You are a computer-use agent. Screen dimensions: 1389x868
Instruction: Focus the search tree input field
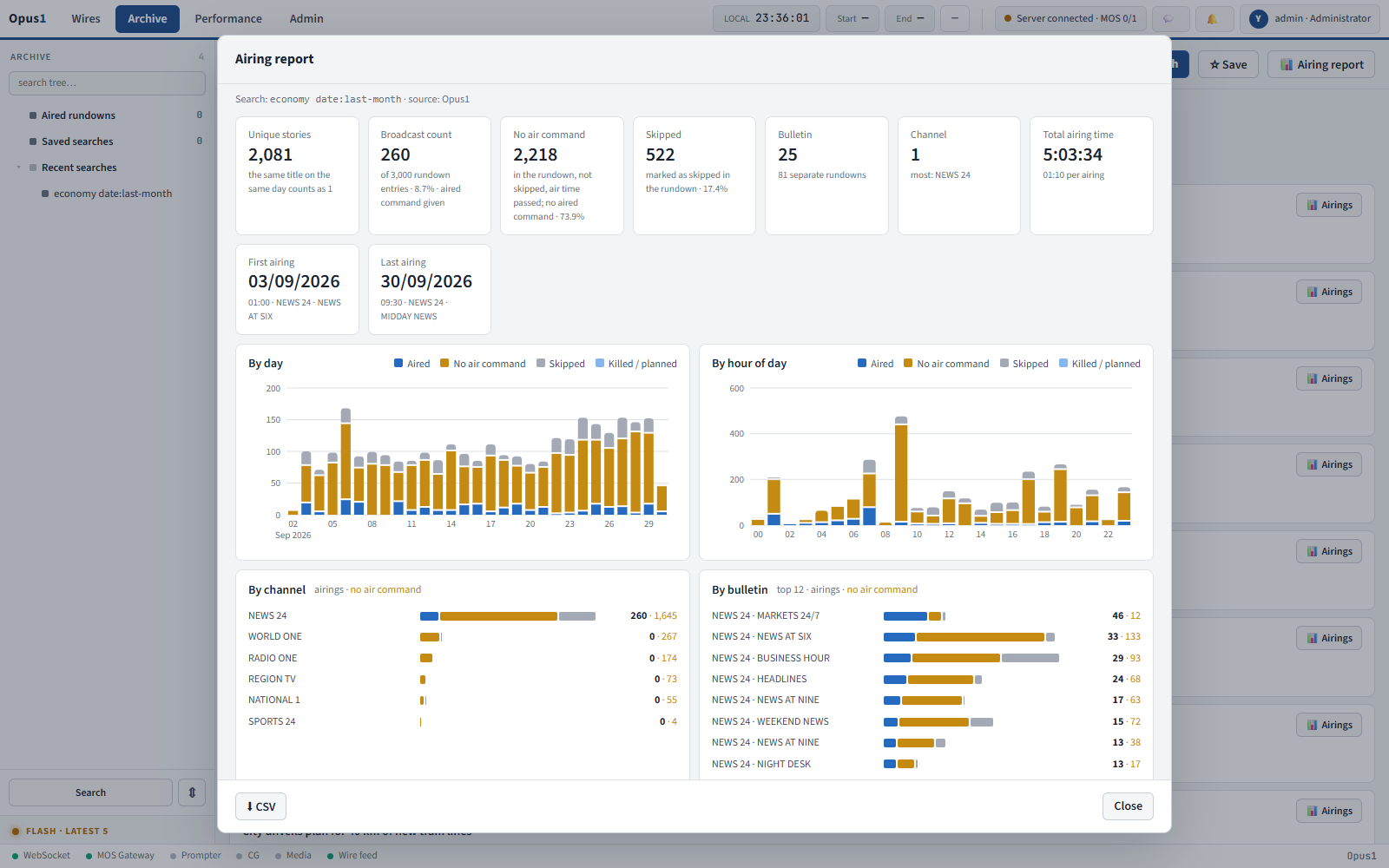point(107,83)
